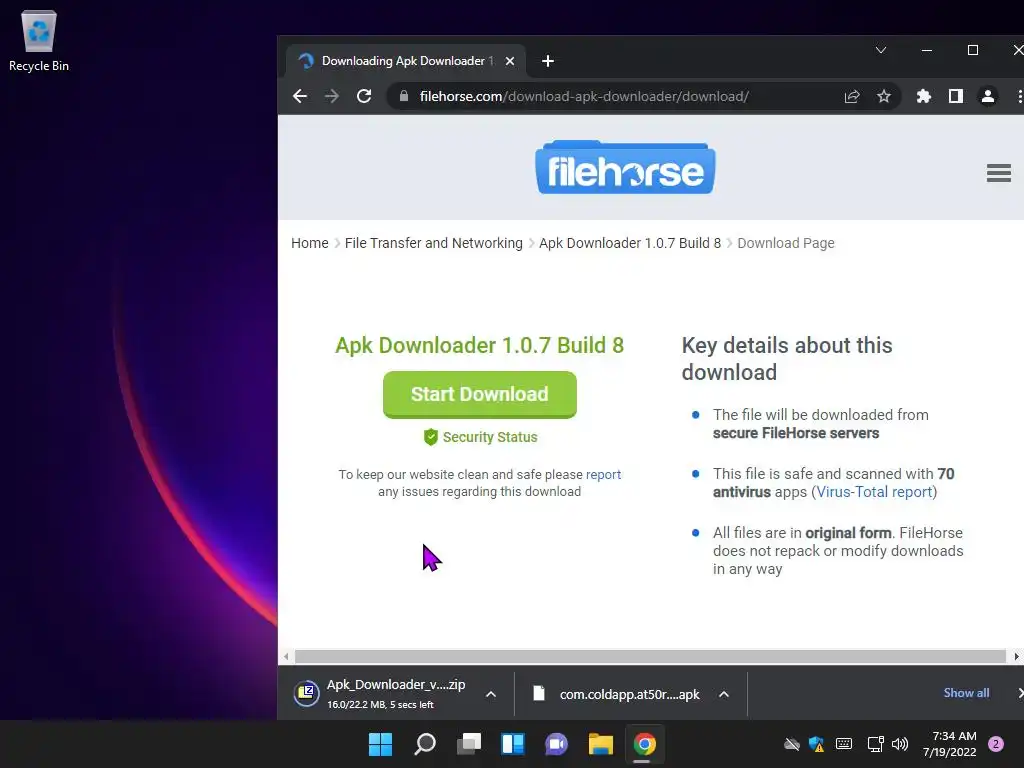Image resolution: width=1024 pixels, height=768 pixels.
Task: Open Widgets on taskbar
Action: [x=513, y=744]
